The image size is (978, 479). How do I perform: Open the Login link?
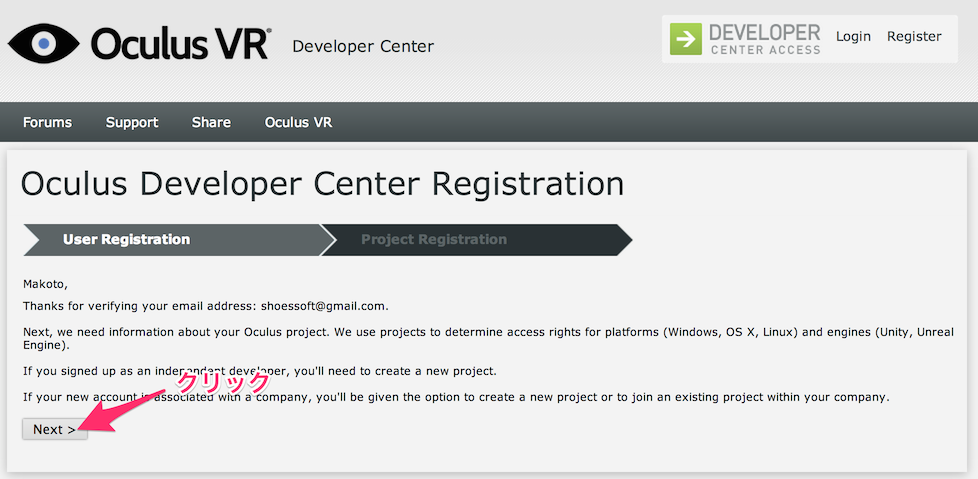pyautogui.click(x=853, y=36)
